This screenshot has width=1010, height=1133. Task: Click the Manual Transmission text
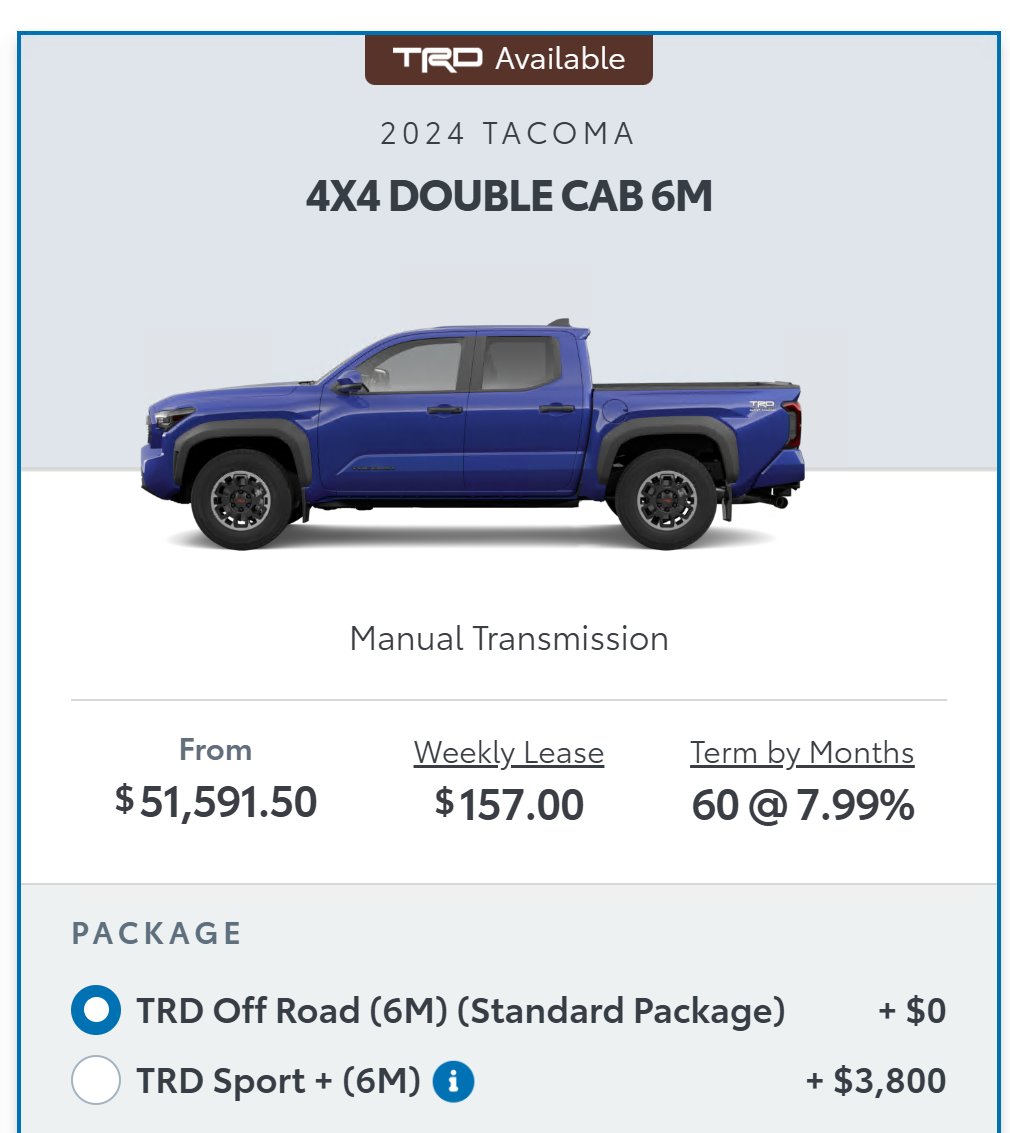pos(509,639)
